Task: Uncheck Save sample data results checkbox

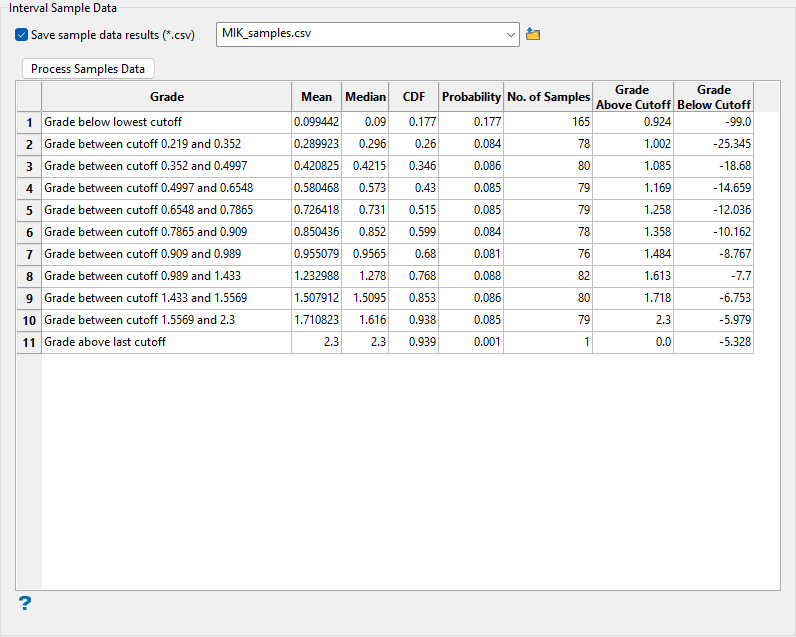Action: (x=22, y=35)
